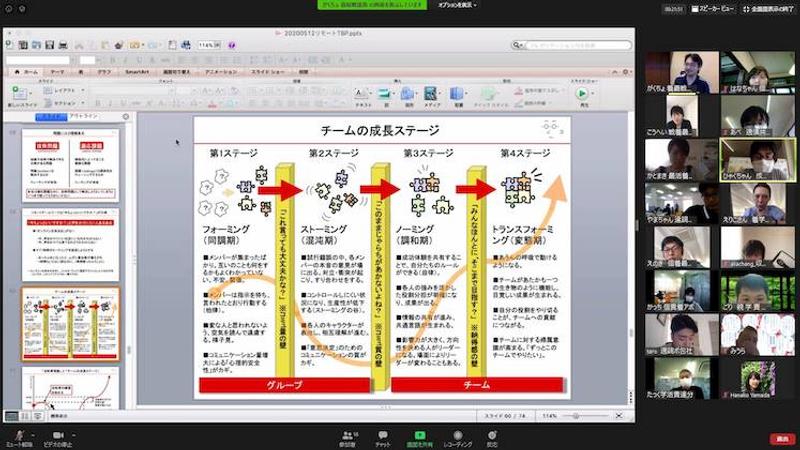Select the 画面切り替え ribbon tab
This screenshot has height=450, width=800.
click(x=177, y=72)
